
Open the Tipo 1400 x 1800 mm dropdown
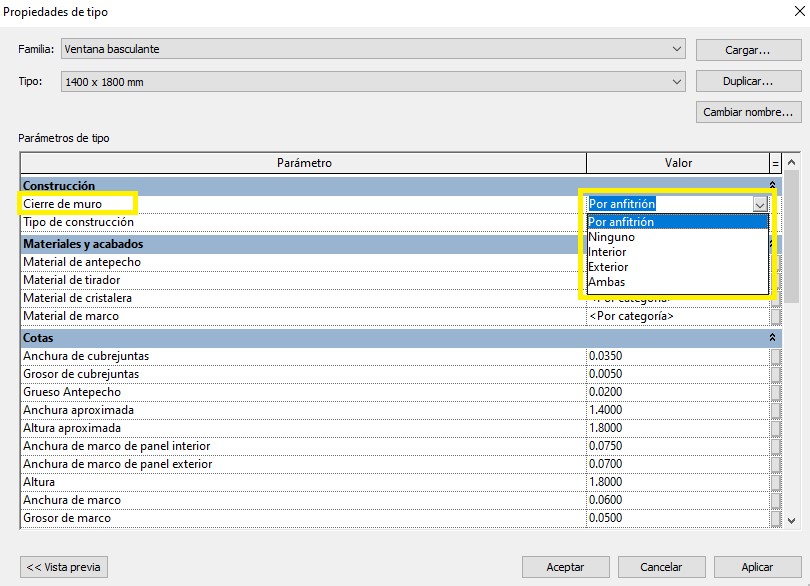[677, 81]
